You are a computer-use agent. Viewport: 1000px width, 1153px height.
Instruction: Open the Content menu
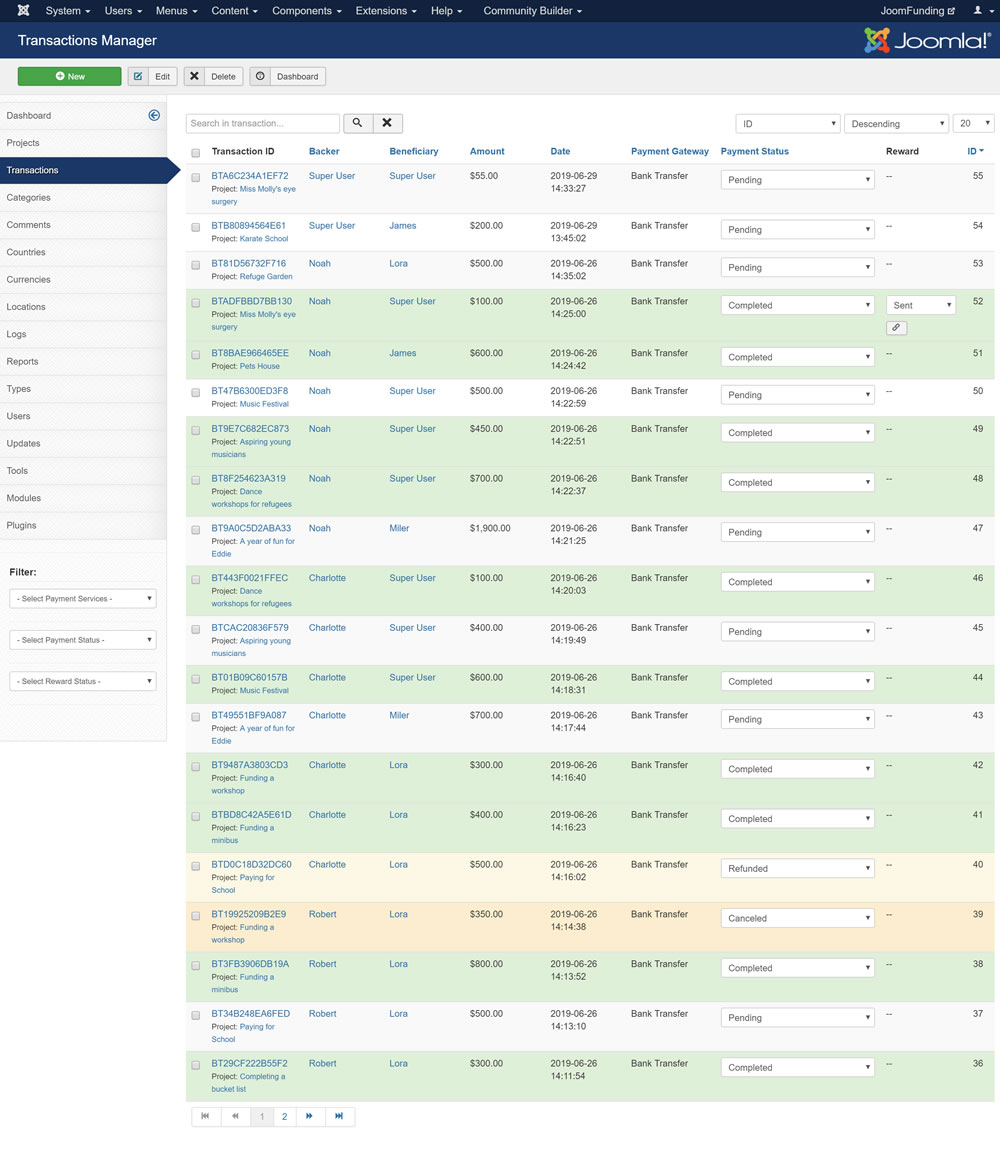coord(235,10)
